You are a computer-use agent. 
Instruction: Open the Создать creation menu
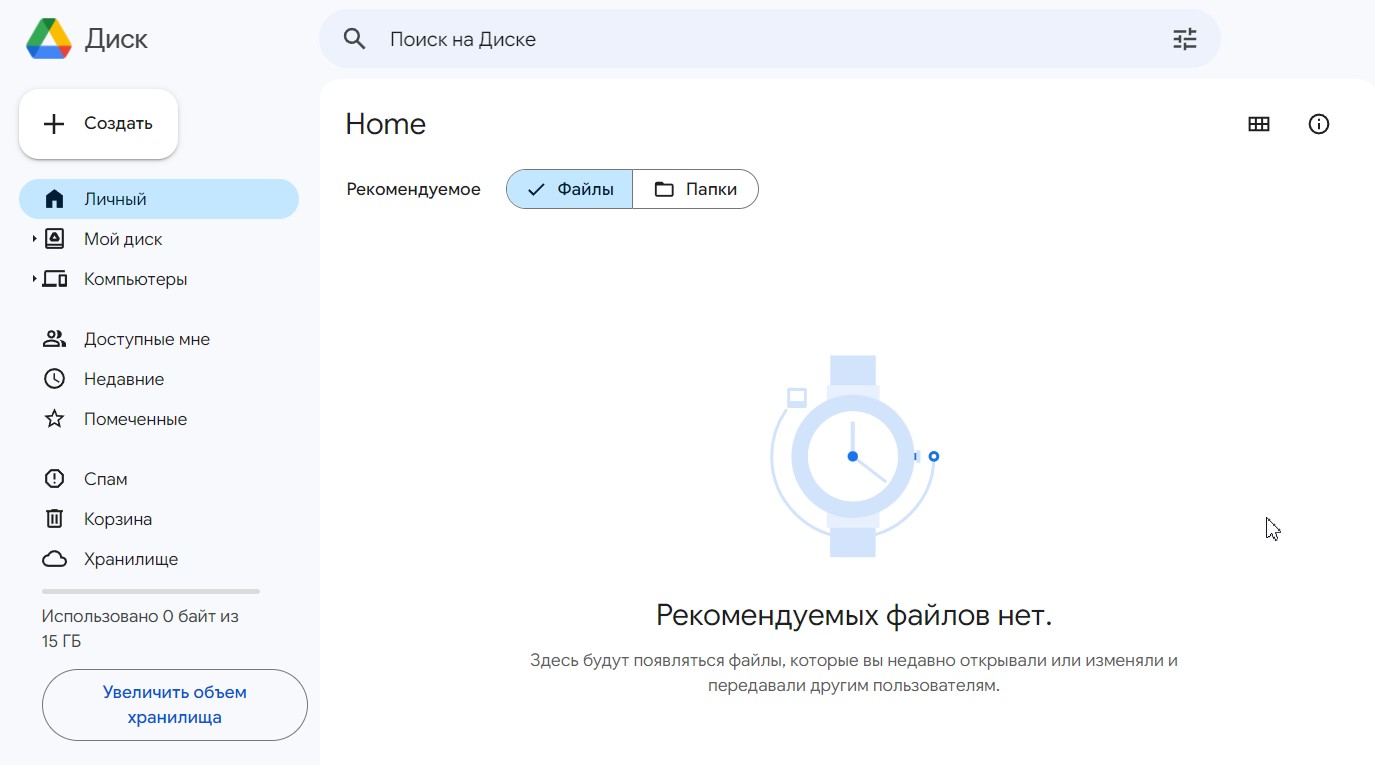pyautogui.click(x=98, y=123)
